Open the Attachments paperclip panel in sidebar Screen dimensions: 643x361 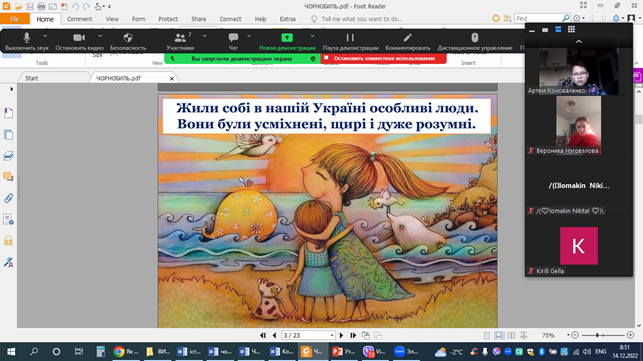[8, 198]
